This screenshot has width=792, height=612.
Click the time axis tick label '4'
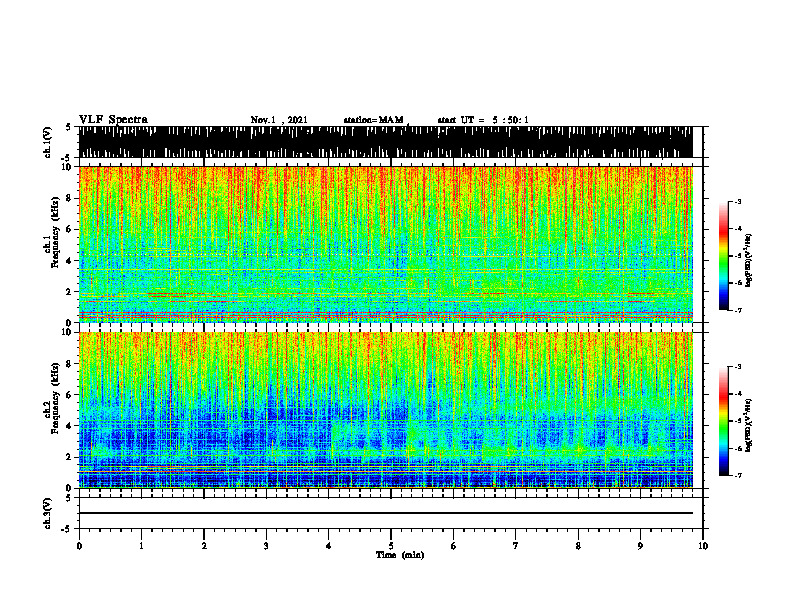(328, 546)
